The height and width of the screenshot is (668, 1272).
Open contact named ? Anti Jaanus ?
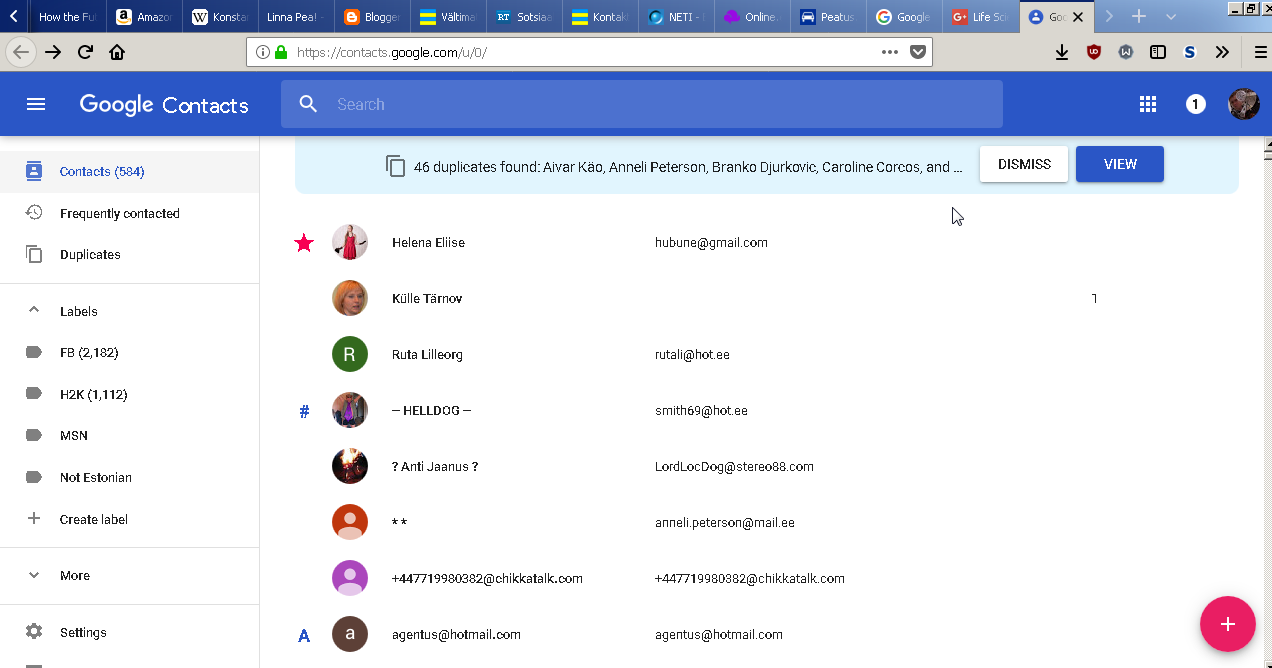coord(435,466)
